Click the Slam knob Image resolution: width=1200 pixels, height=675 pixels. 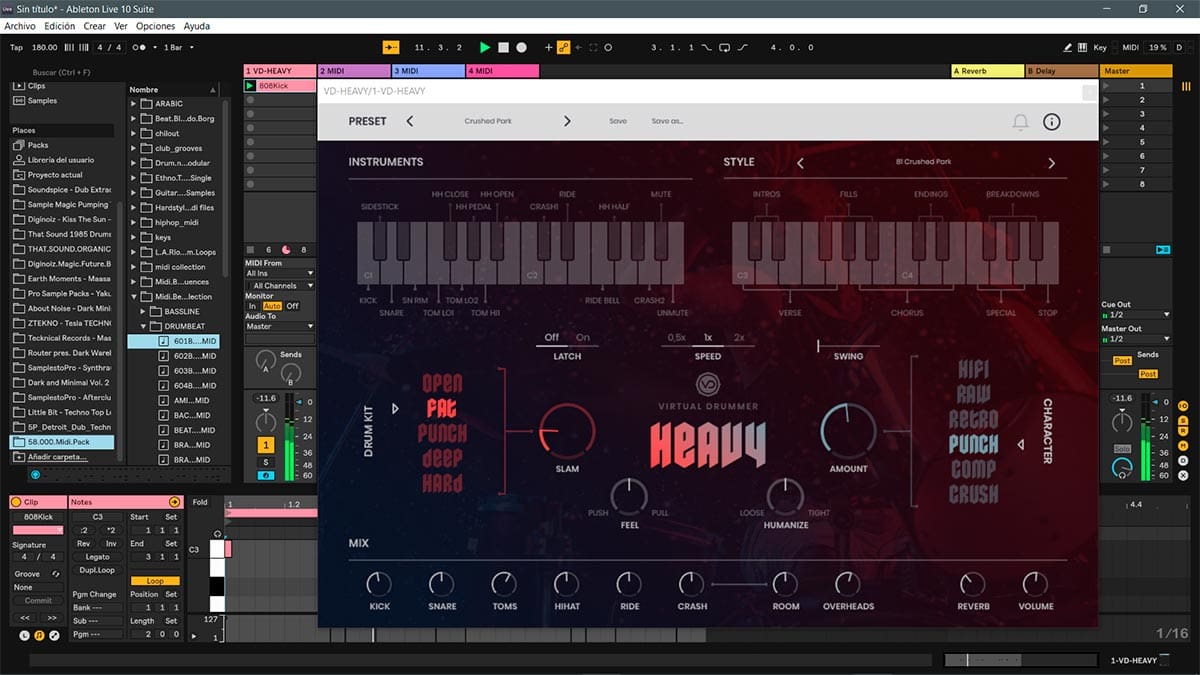567,432
